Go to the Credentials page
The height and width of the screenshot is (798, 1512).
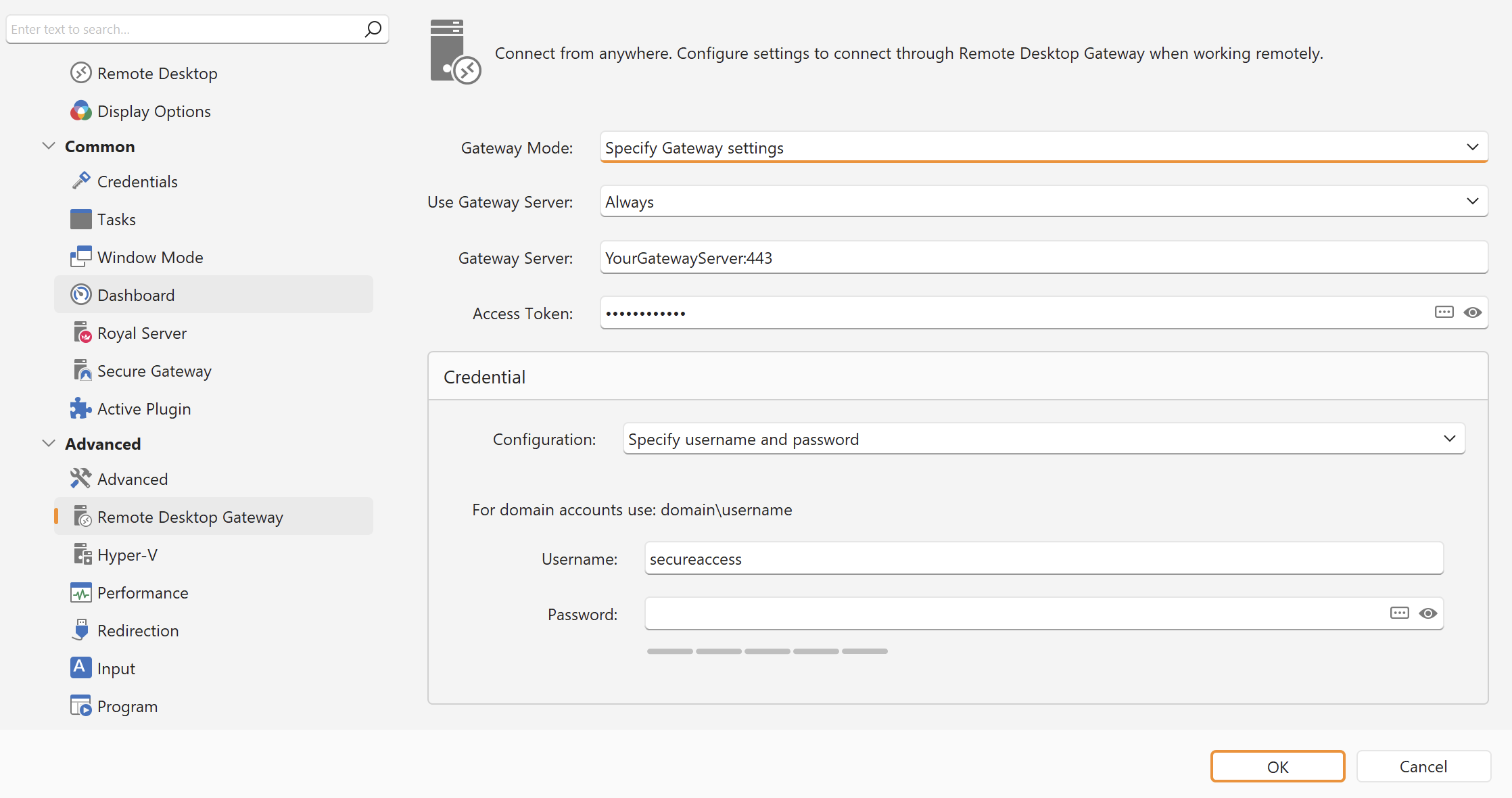(x=214, y=181)
